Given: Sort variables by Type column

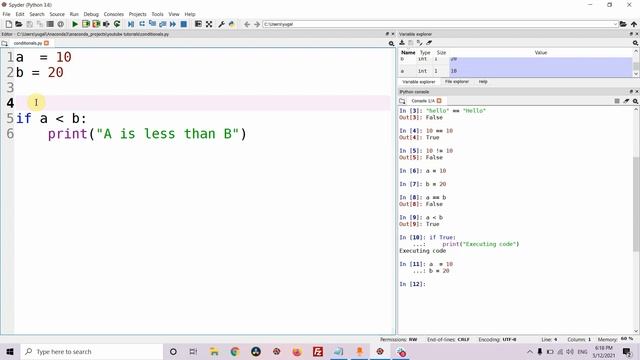Looking at the screenshot, I should [x=425, y=53].
